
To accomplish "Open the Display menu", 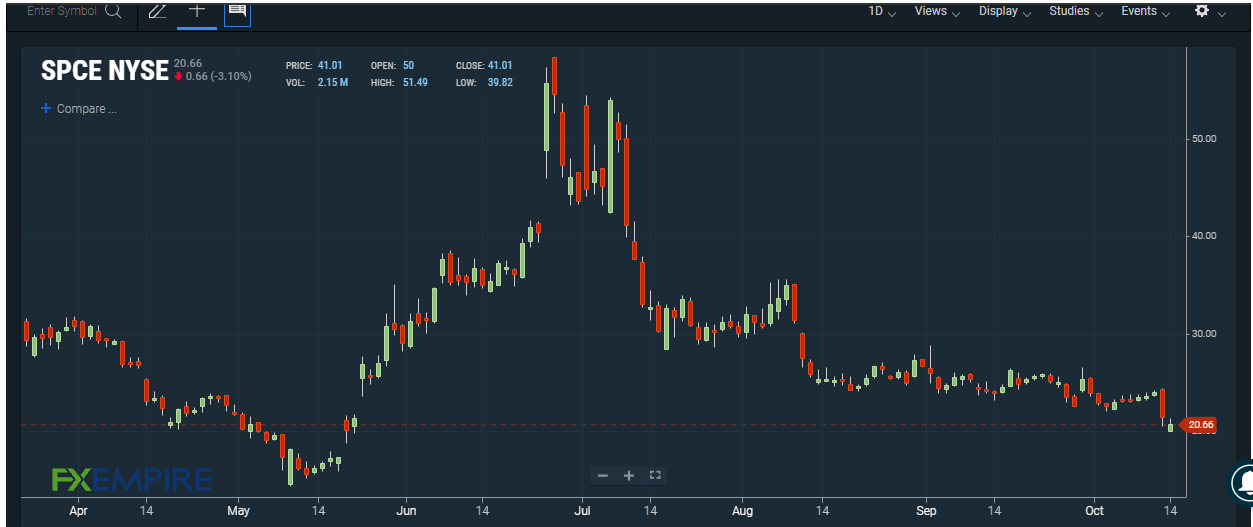I will pyautogui.click(x=1005, y=11).
